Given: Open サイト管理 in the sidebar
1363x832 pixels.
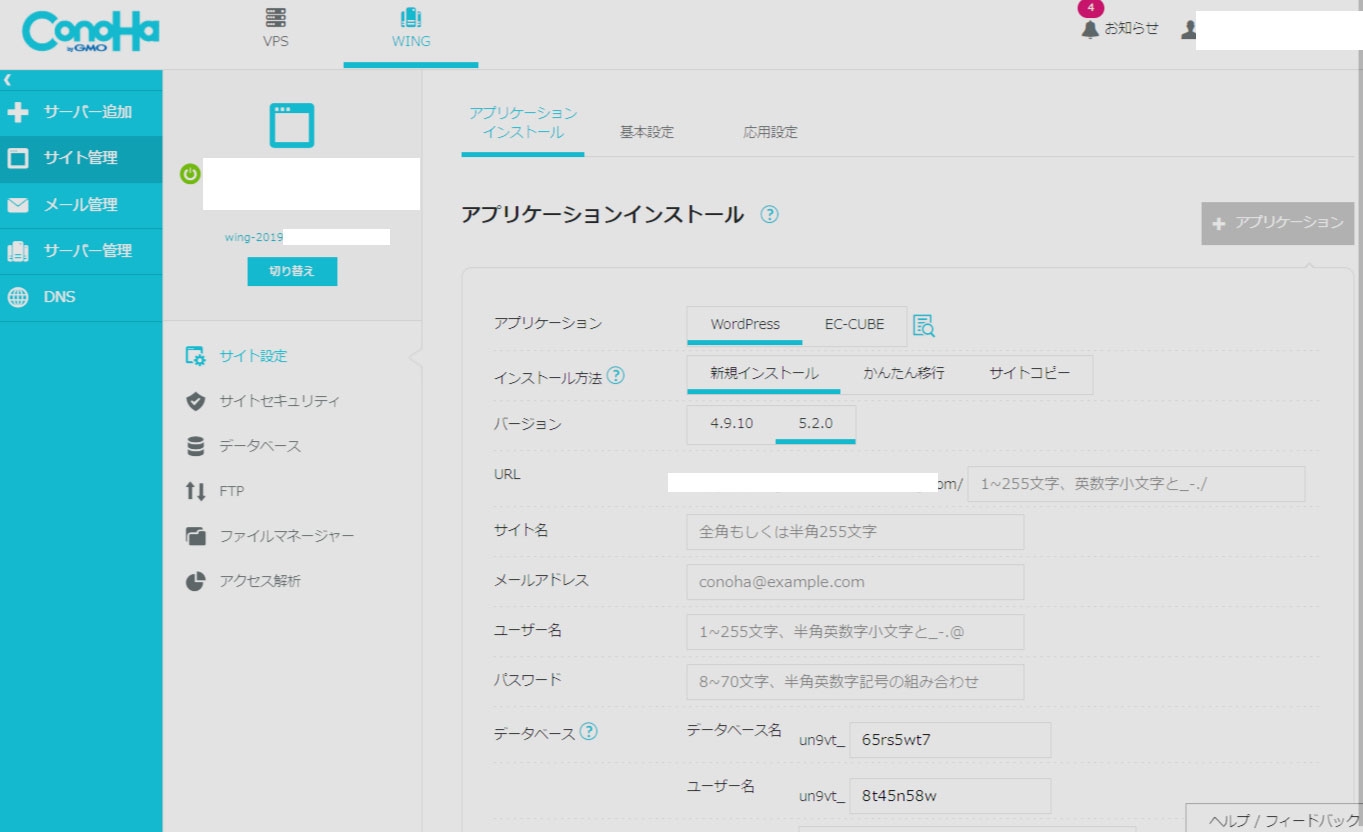Looking at the screenshot, I should click(81, 158).
